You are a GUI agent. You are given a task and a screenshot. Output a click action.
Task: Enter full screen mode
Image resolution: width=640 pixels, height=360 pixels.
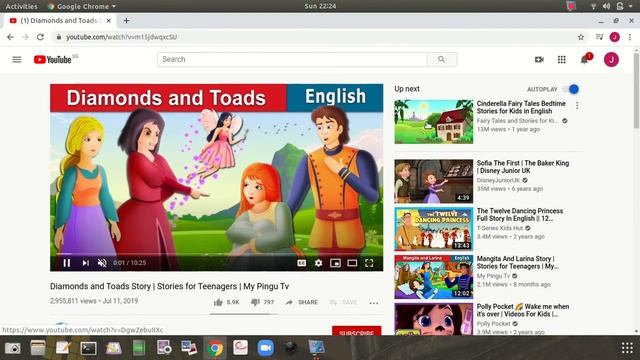coord(369,263)
